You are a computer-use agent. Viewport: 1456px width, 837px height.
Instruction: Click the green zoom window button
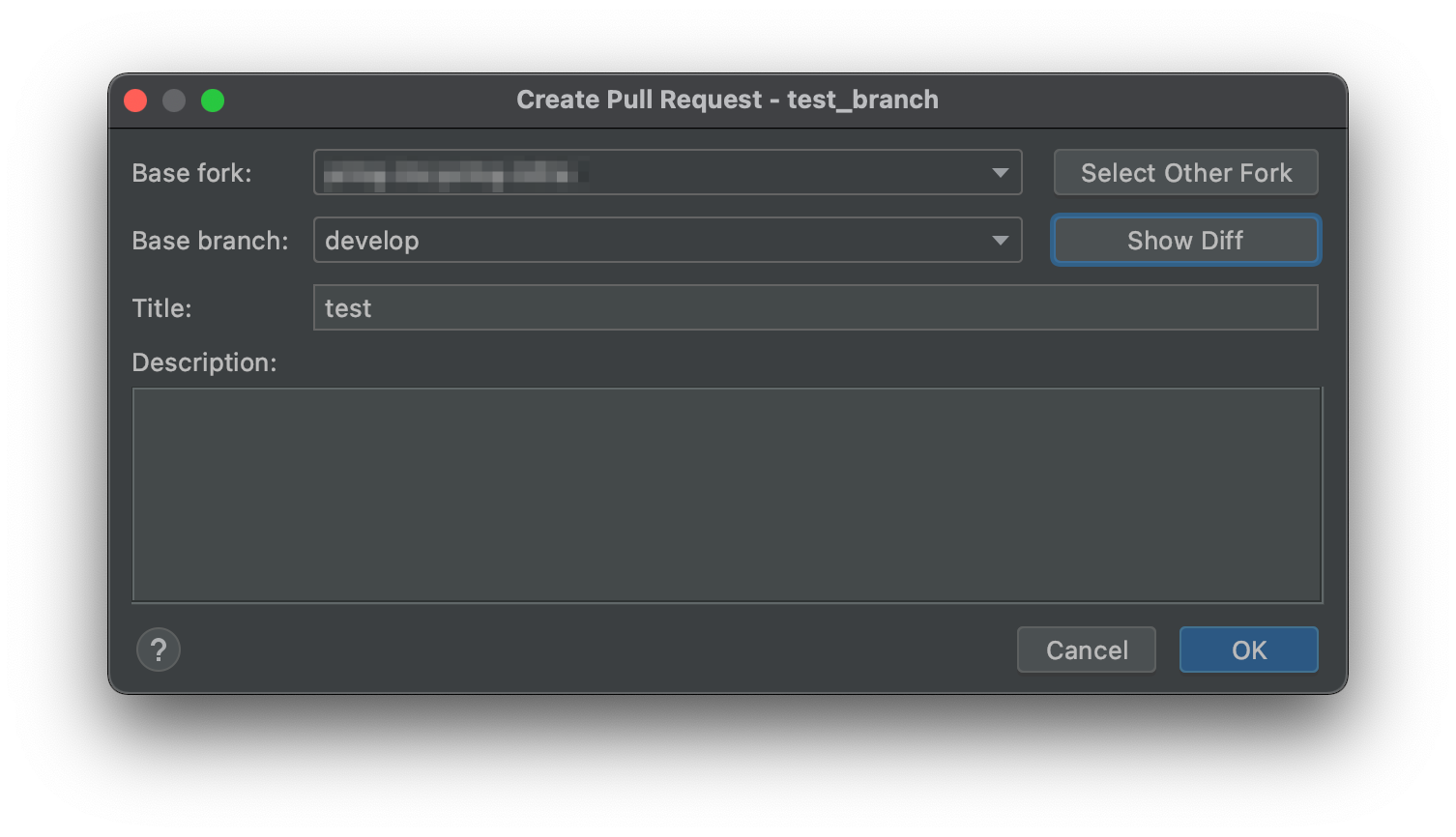coord(213,101)
